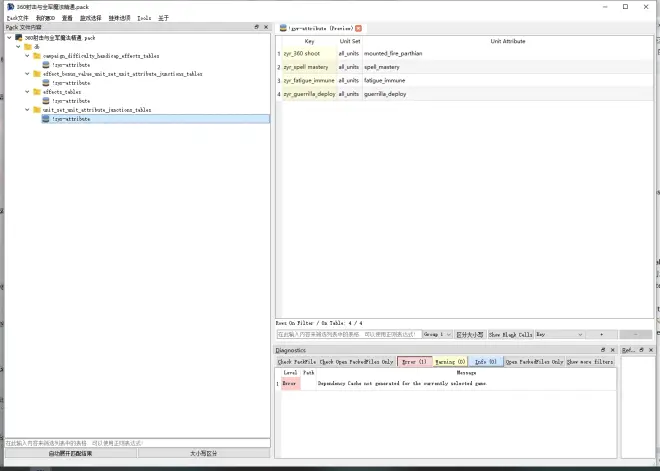Toggle the Info (0) diagnostics filter
This screenshot has width=660, height=471.
coord(485,361)
